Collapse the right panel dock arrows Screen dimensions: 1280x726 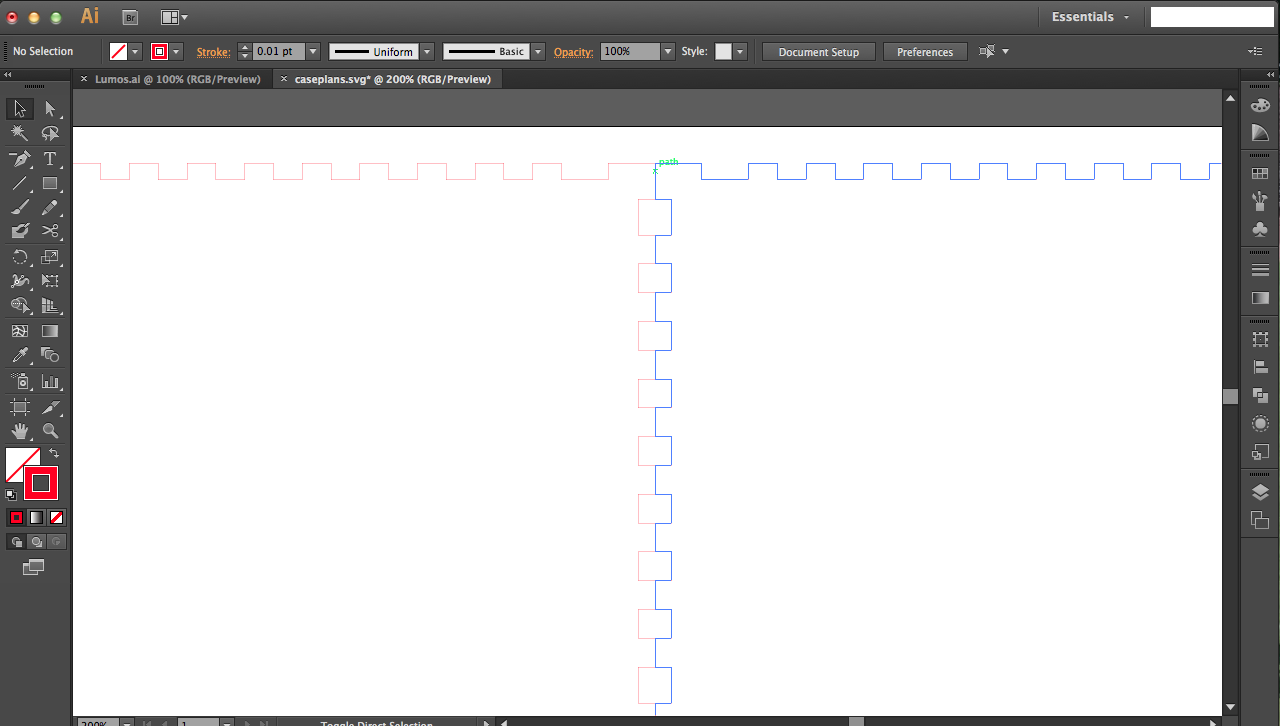(x=1269, y=75)
